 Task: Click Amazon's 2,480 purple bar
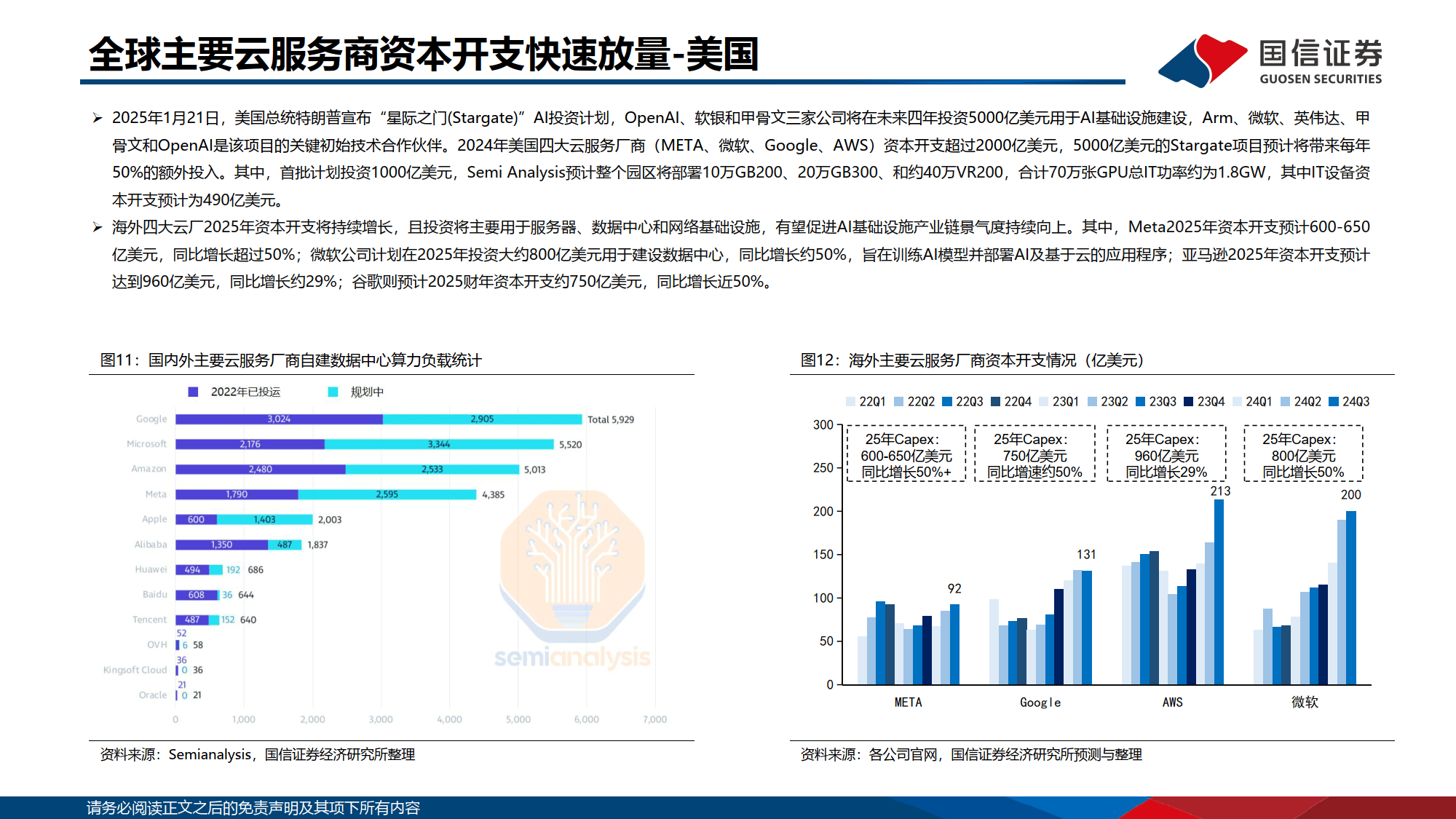click(x=260, y=470)
